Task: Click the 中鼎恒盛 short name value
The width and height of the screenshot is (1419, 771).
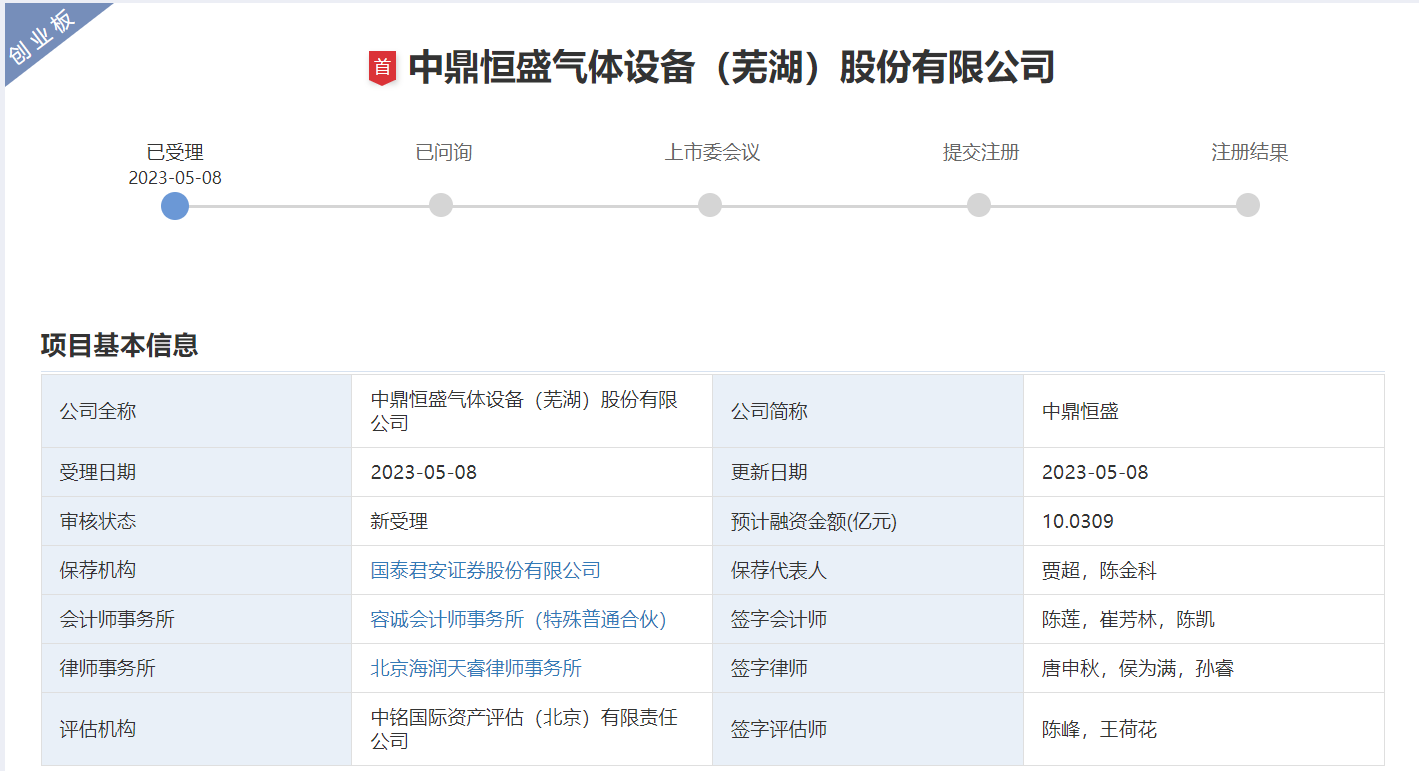Action: pos(1080,411)
